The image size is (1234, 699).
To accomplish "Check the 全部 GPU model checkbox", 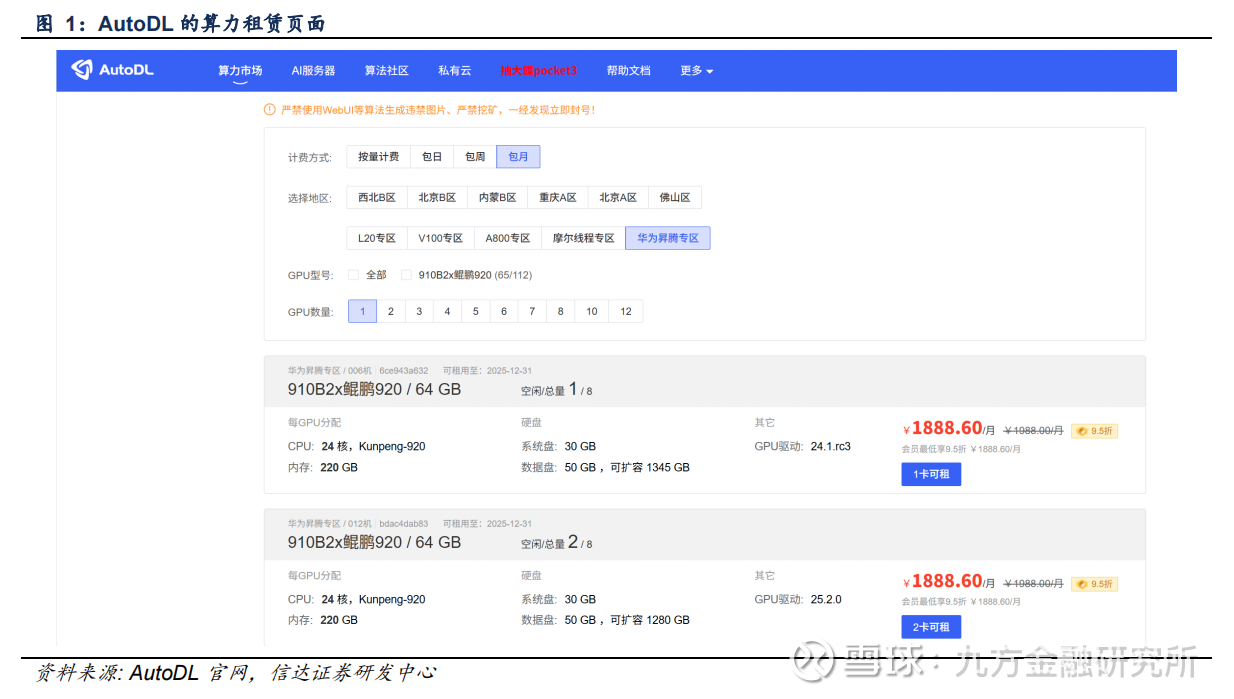I will coord(353,275).
